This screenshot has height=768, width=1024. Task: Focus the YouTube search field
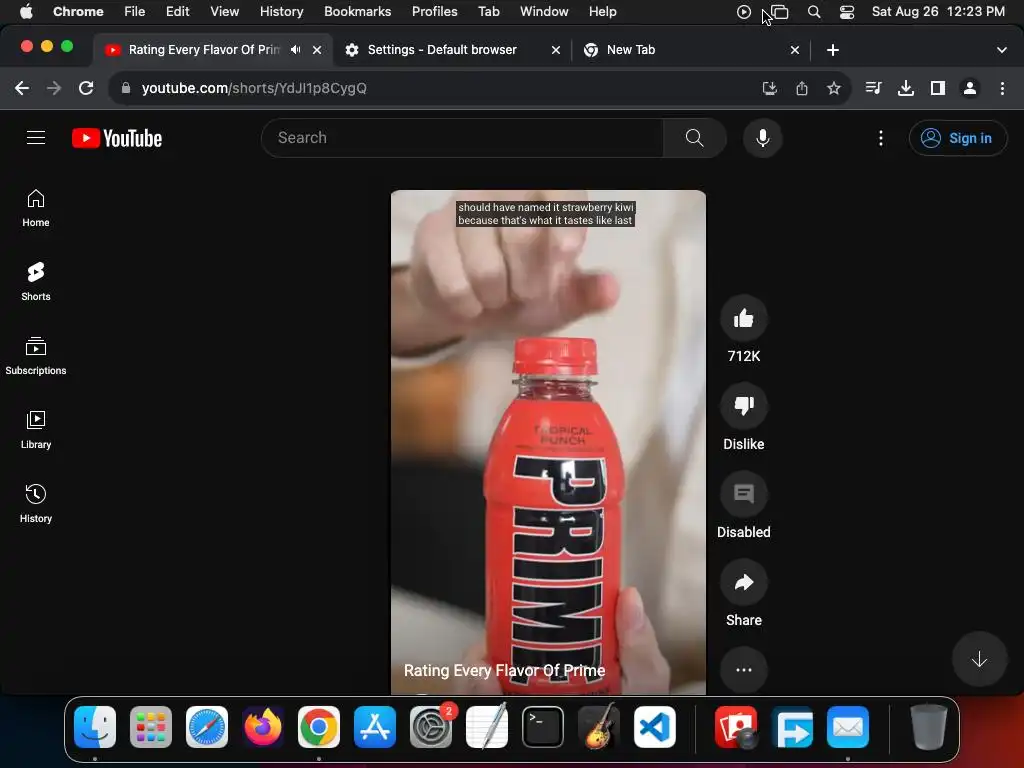(462, 138)
